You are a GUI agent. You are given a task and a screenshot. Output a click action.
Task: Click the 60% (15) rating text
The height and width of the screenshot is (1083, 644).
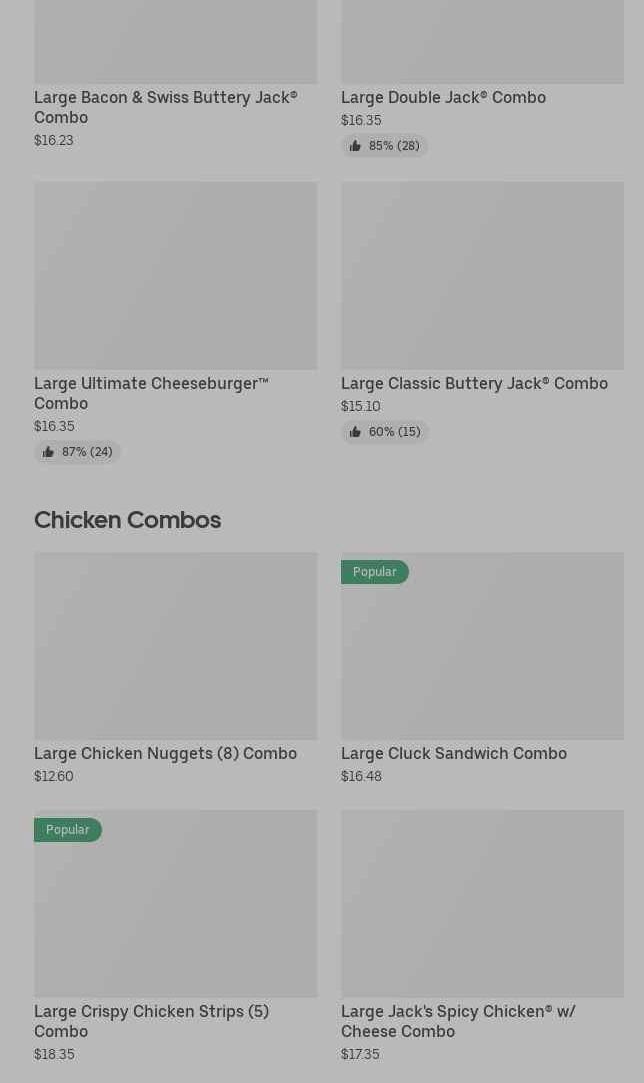pyautogui.click(x=394, y=432)
